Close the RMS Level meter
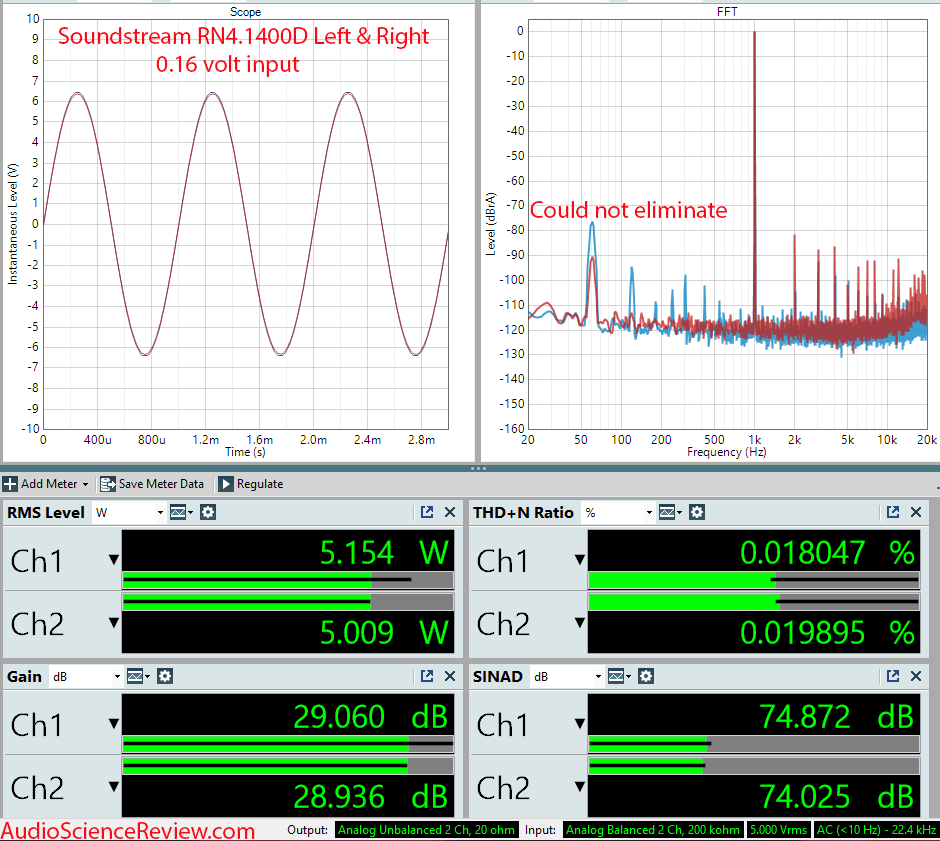Screen dimensions: 940x841 (x=450, y=512)
